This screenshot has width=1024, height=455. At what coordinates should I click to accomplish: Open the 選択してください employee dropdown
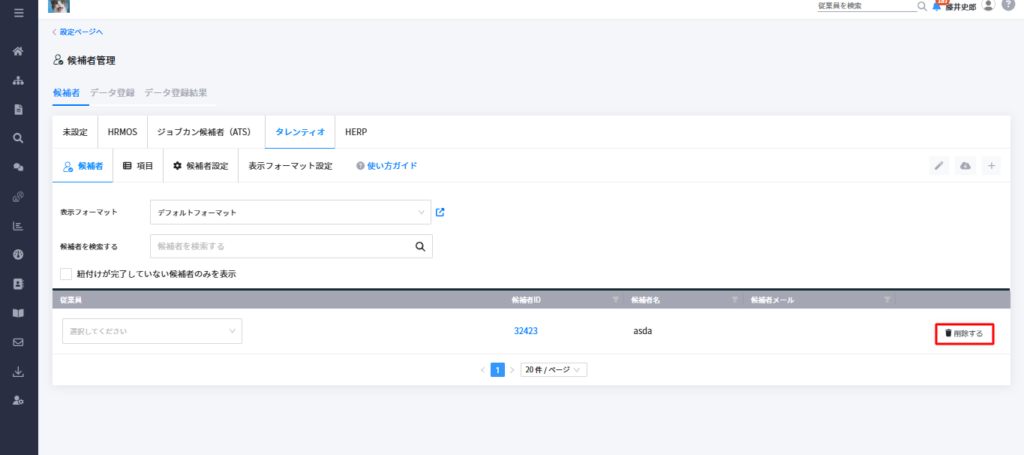pos(152,331)
